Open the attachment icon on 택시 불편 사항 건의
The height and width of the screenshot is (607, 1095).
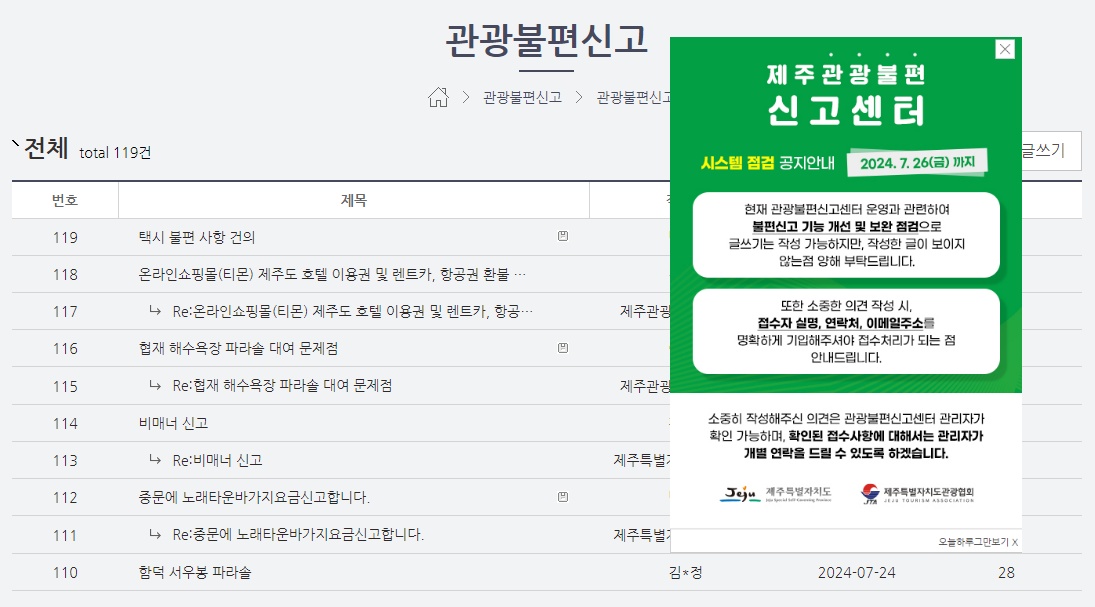coord(562,236)
